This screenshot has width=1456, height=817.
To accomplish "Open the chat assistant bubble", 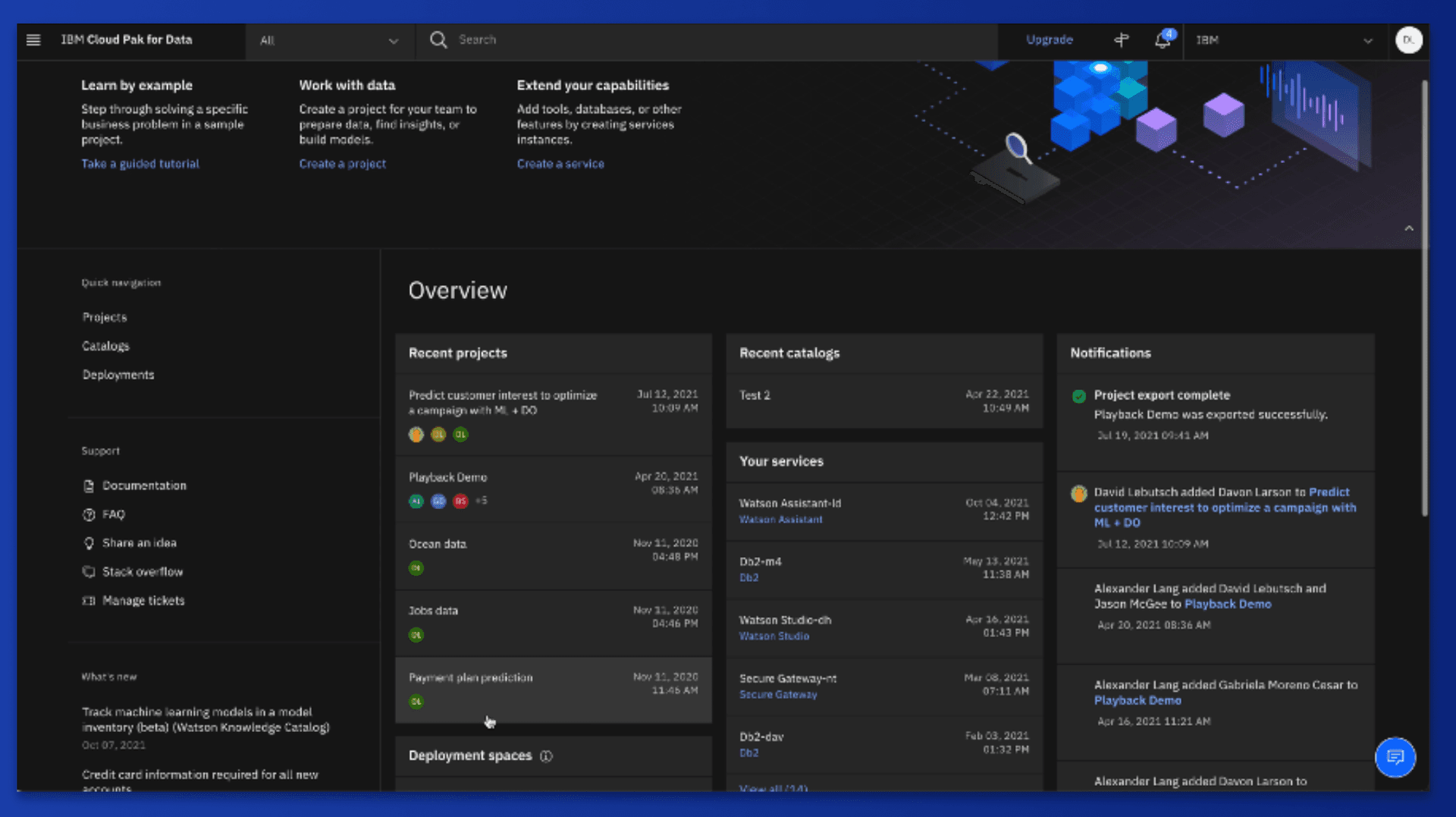I will [1395, 757].
